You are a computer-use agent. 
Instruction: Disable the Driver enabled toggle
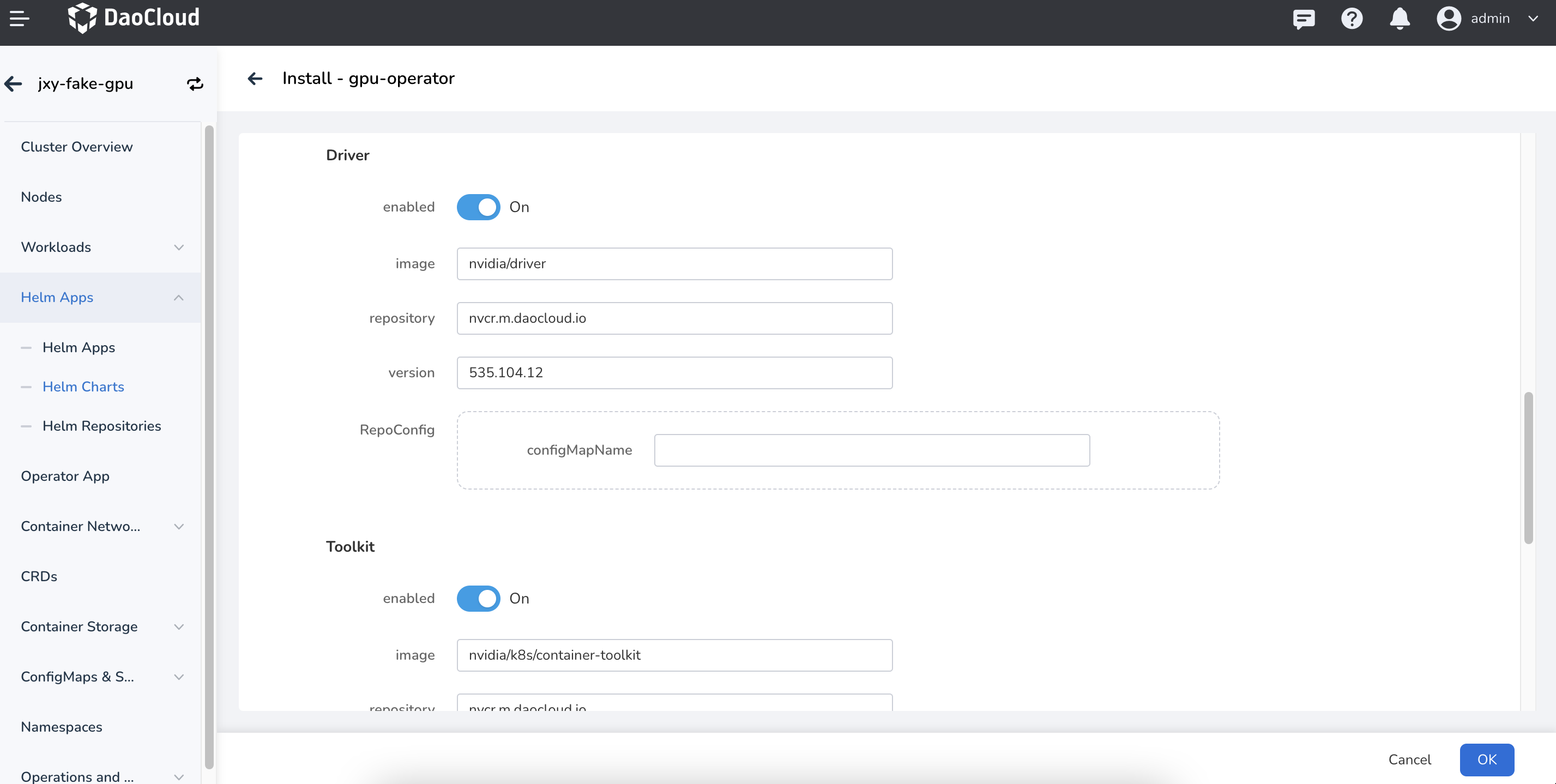[478, 207]
